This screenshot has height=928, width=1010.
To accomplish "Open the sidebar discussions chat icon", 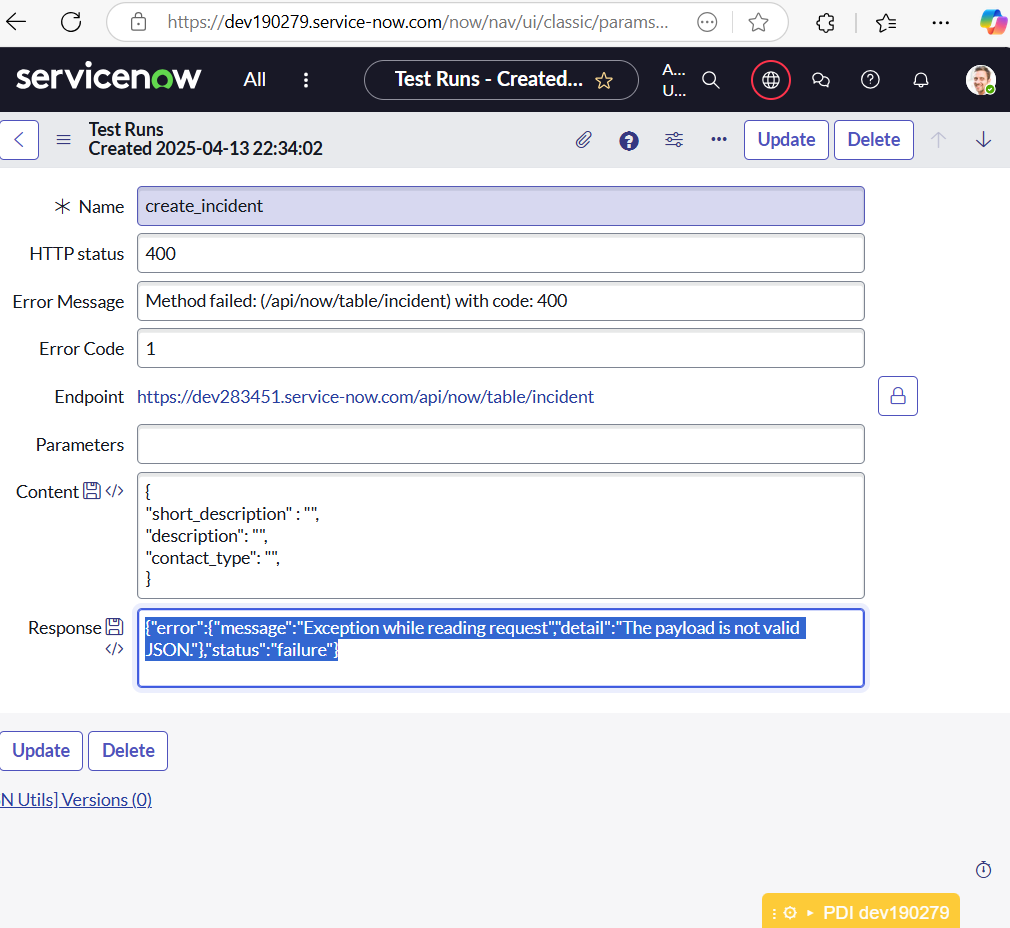I will 821,80.
